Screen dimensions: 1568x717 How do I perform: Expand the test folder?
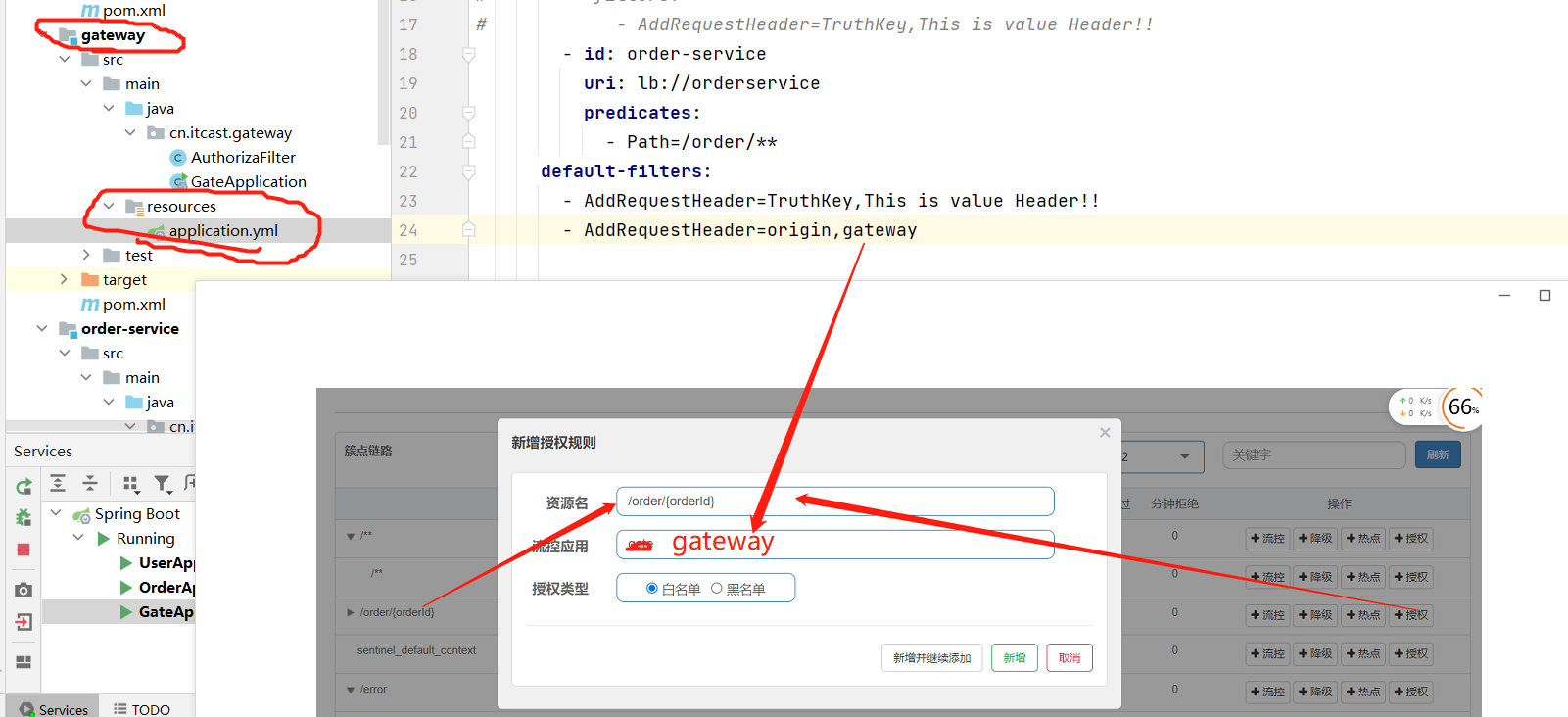coord(86,256)
